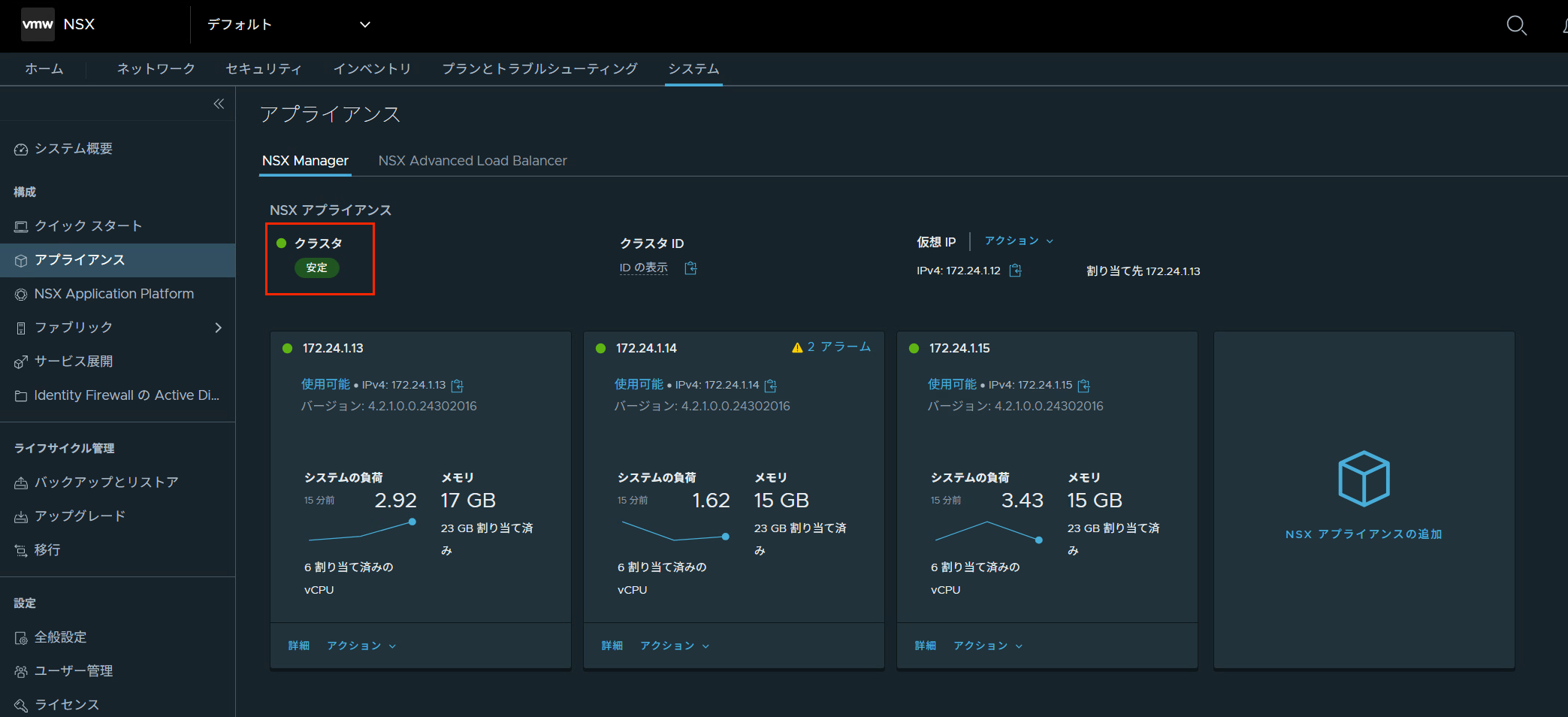Copy the IPv4 address of node 172.24.1.15
The image size is (1568, 717).
pyautogui.click(x=1083, y=386)
